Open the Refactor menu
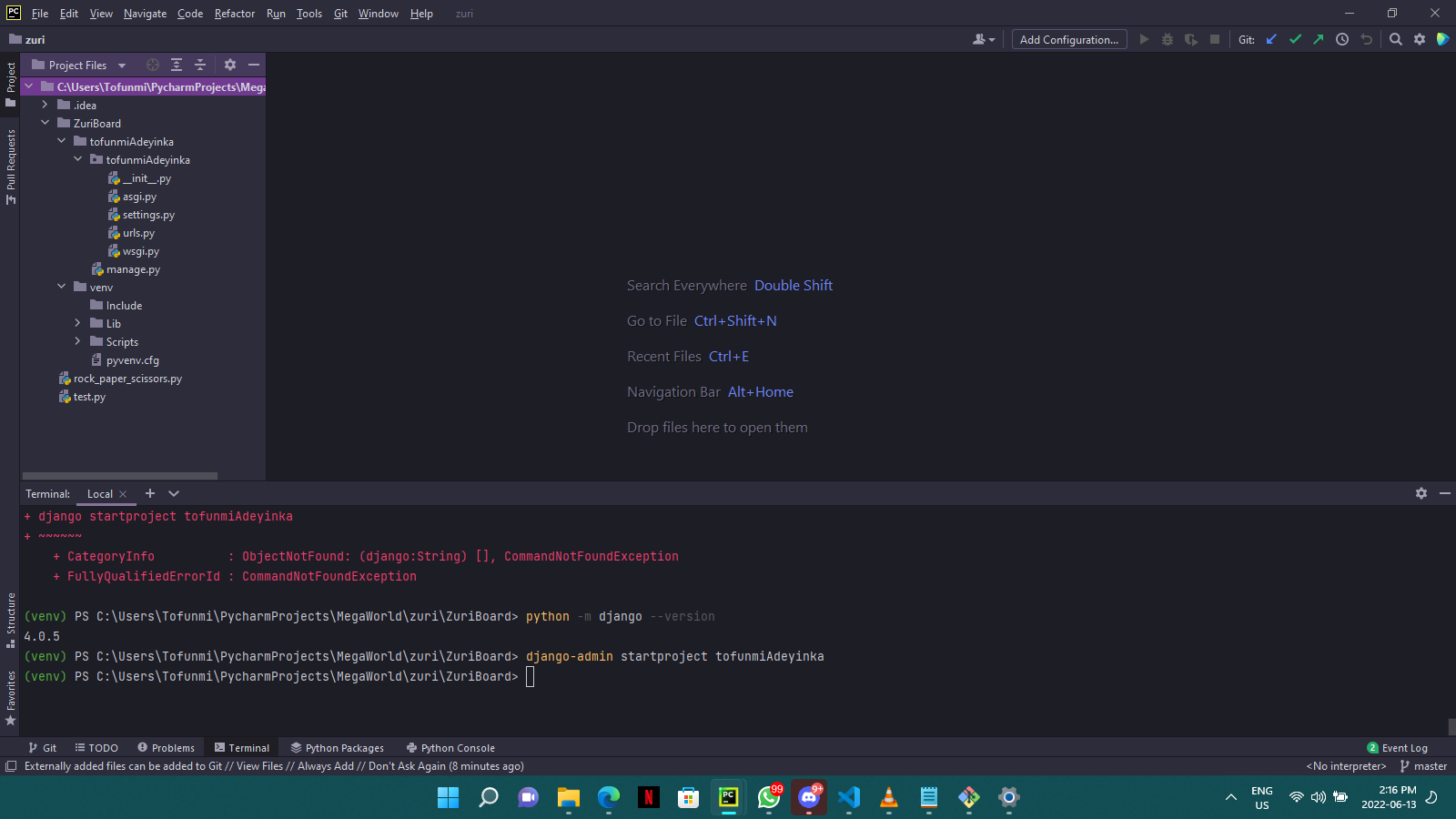Screen dimensions: 1456x819 tap(235, 14)
